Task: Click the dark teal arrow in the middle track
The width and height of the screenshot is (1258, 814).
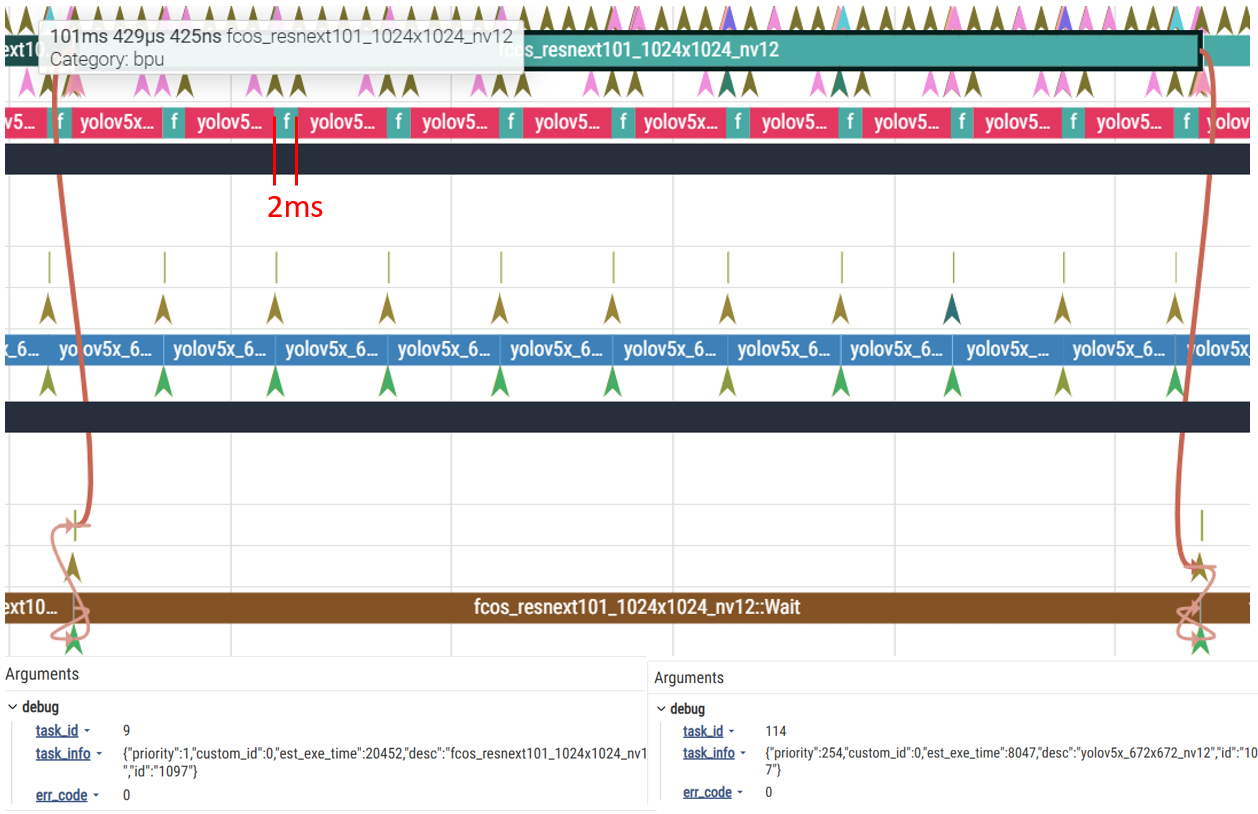Action: coord(952,308)
